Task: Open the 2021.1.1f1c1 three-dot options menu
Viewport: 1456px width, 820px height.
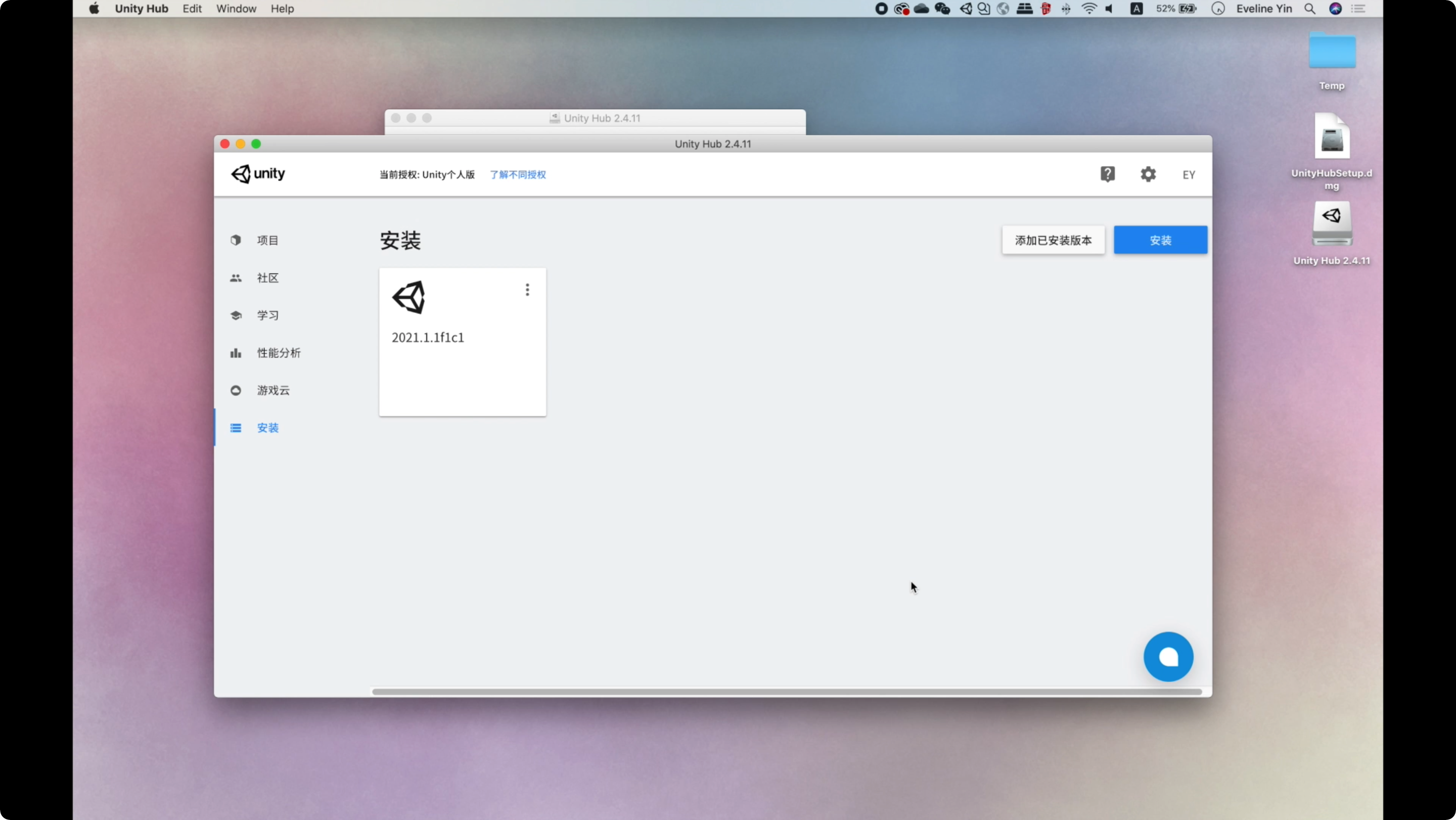Action: point(527,290)
